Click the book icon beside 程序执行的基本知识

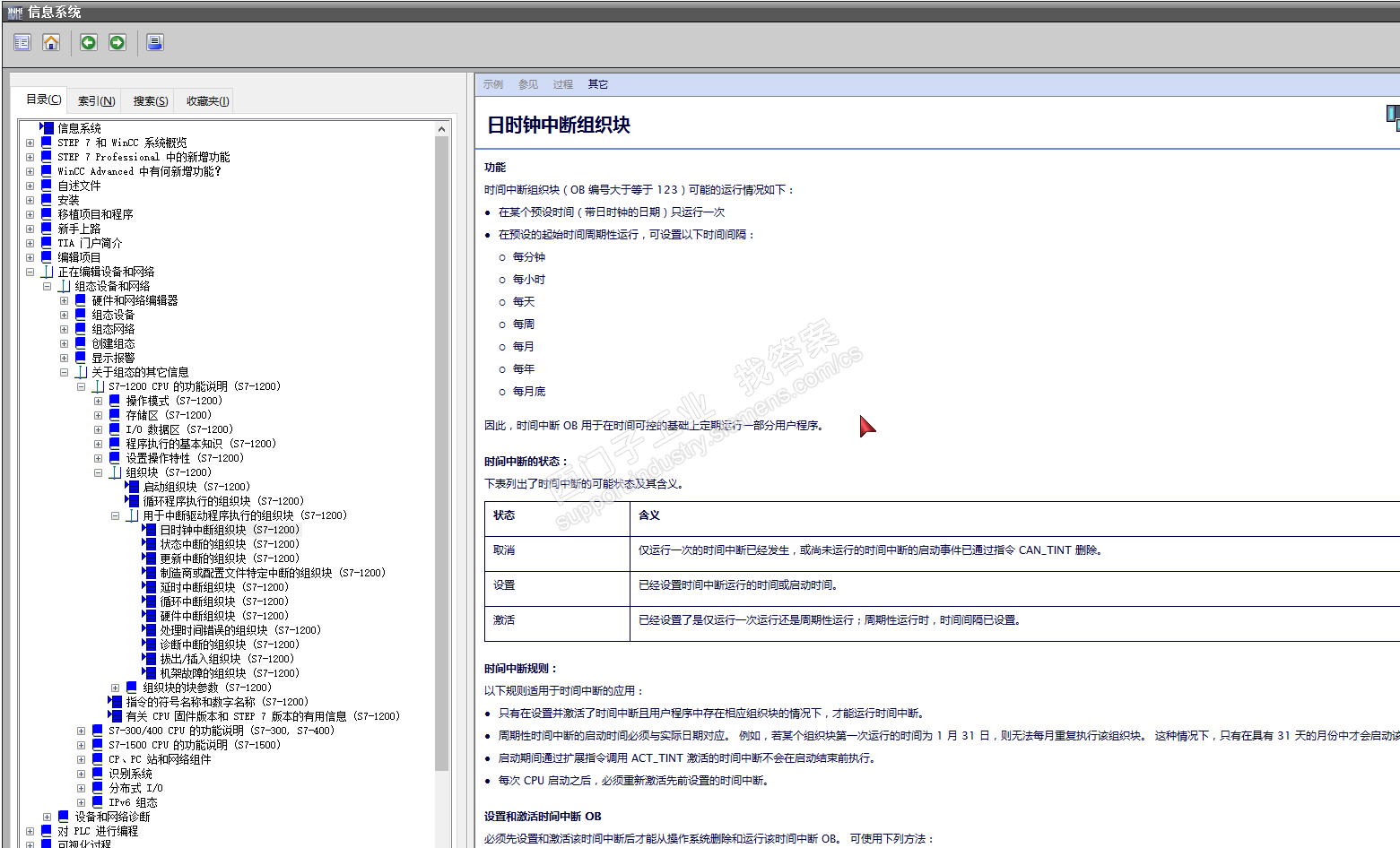click(x=115, y=444)
